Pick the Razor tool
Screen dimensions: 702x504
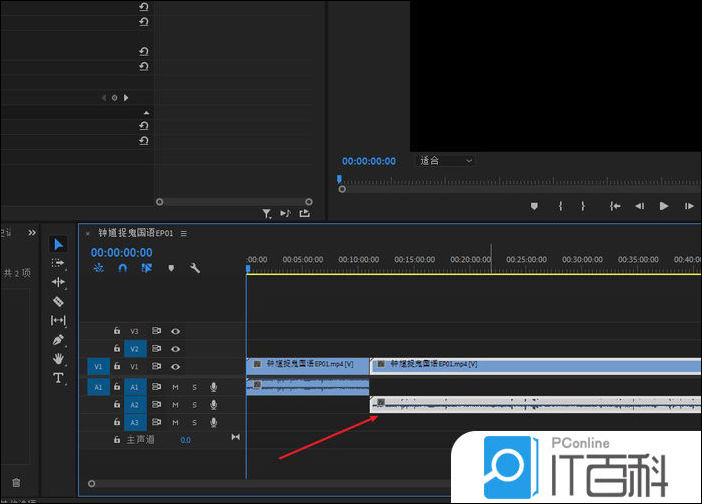click(58, 301)
